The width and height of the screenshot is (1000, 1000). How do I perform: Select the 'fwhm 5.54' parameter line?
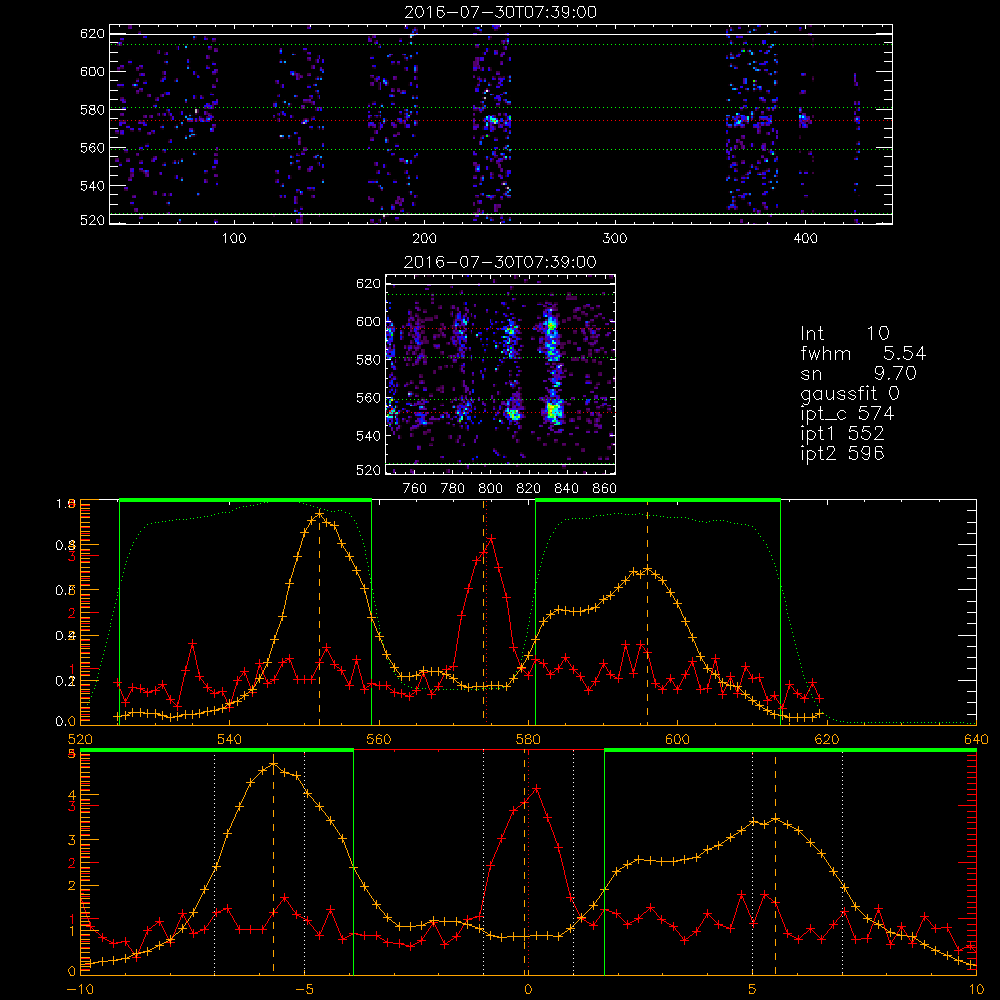863,353
